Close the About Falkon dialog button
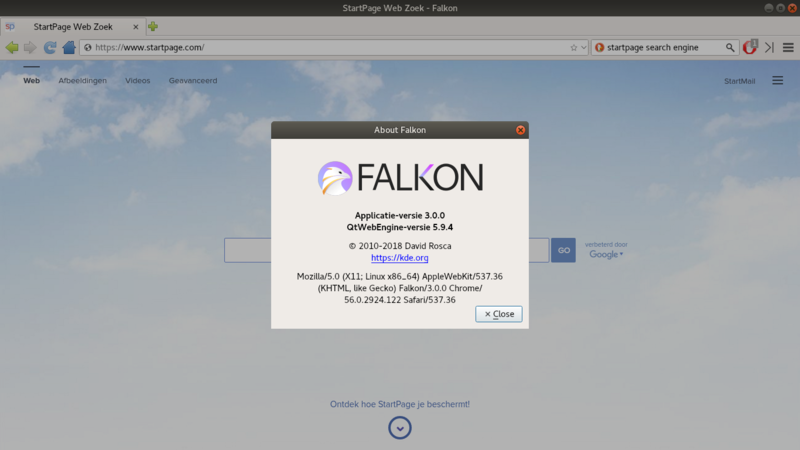The width and height of the screenshot is (800, 450). (x=498, y=314)
